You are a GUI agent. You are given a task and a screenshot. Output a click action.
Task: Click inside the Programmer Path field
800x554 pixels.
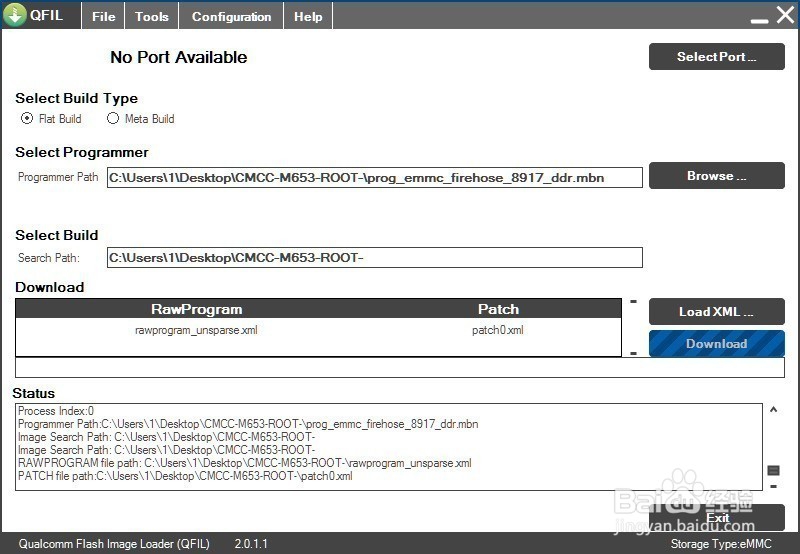click(x=374, y=178)
